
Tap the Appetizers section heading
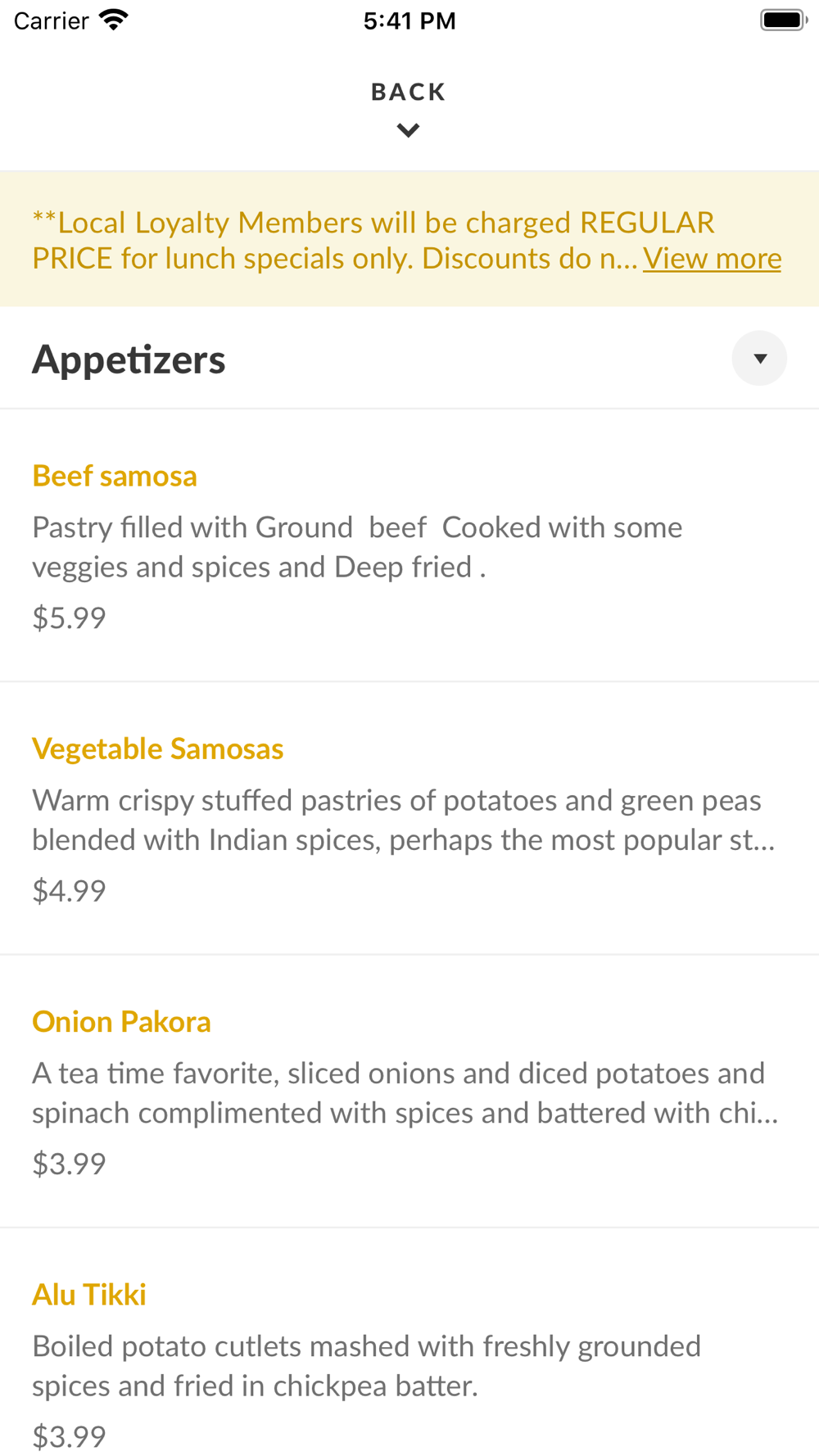tap(129, 359)
